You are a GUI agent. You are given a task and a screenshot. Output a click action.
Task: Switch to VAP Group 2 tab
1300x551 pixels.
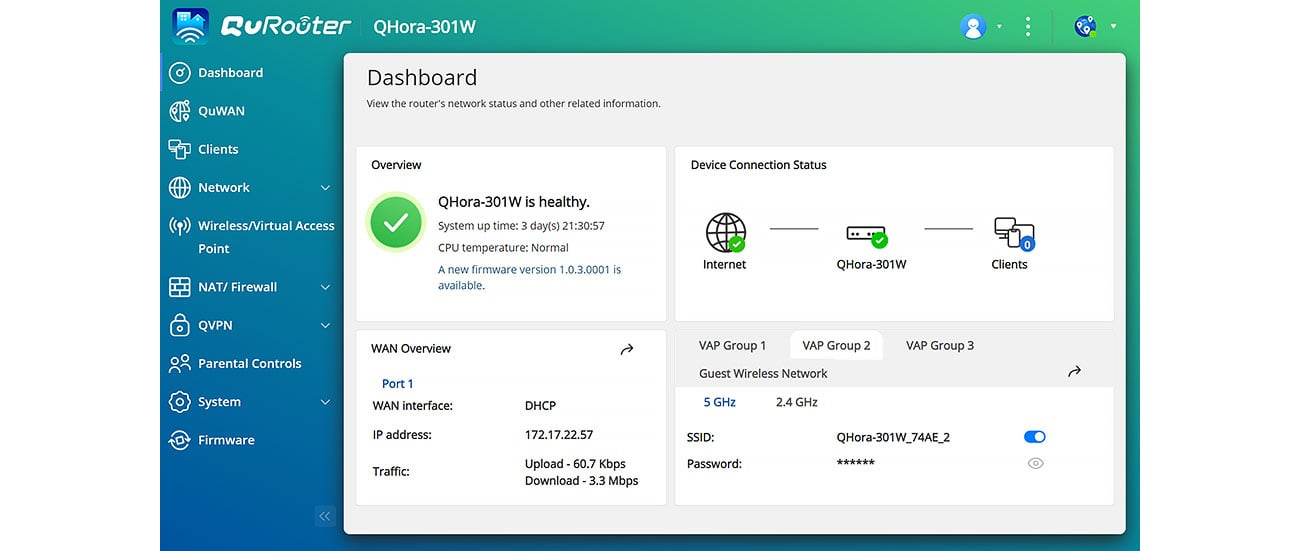coord(836,345)
